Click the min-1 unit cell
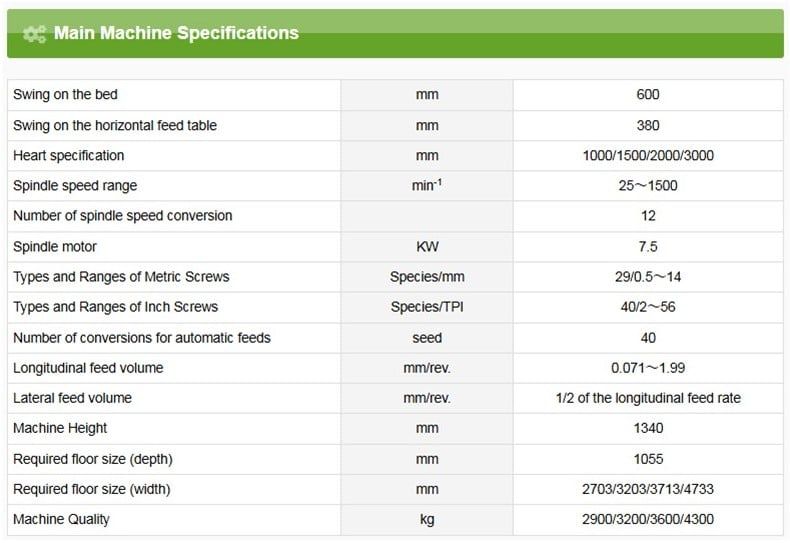This screenshot has width=790, height=543. pos(427,186)
